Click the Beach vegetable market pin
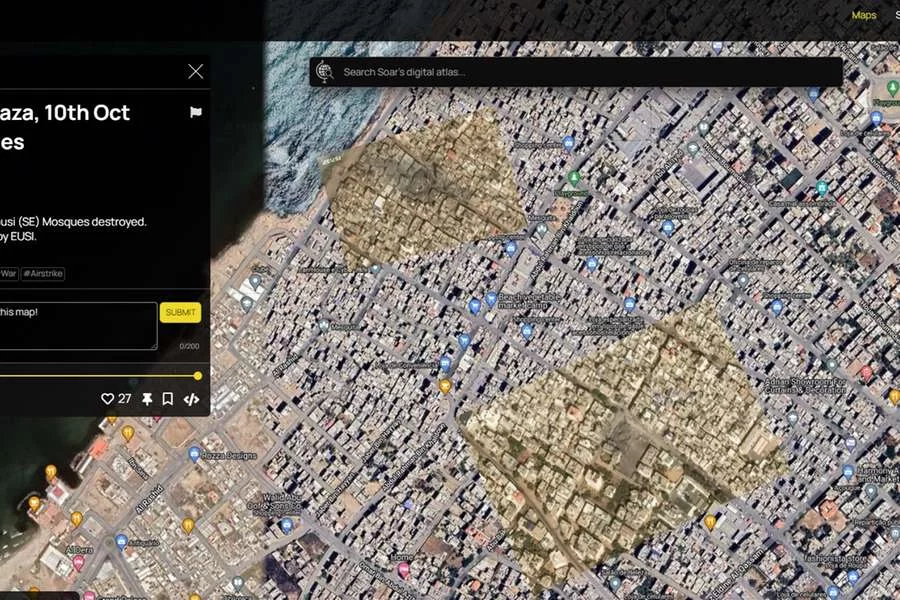Viewport: 900px width, 600px height. [x=491, y=299]
